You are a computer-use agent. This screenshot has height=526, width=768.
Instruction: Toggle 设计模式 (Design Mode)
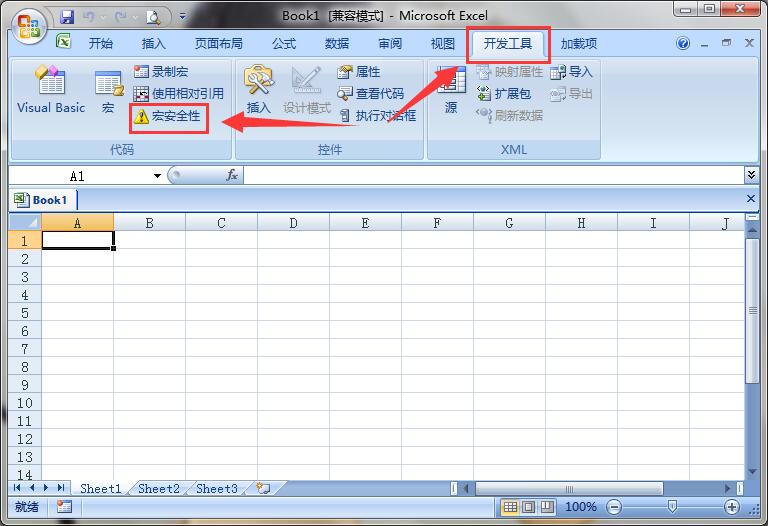pyautogui.click(x=307, y=90)
